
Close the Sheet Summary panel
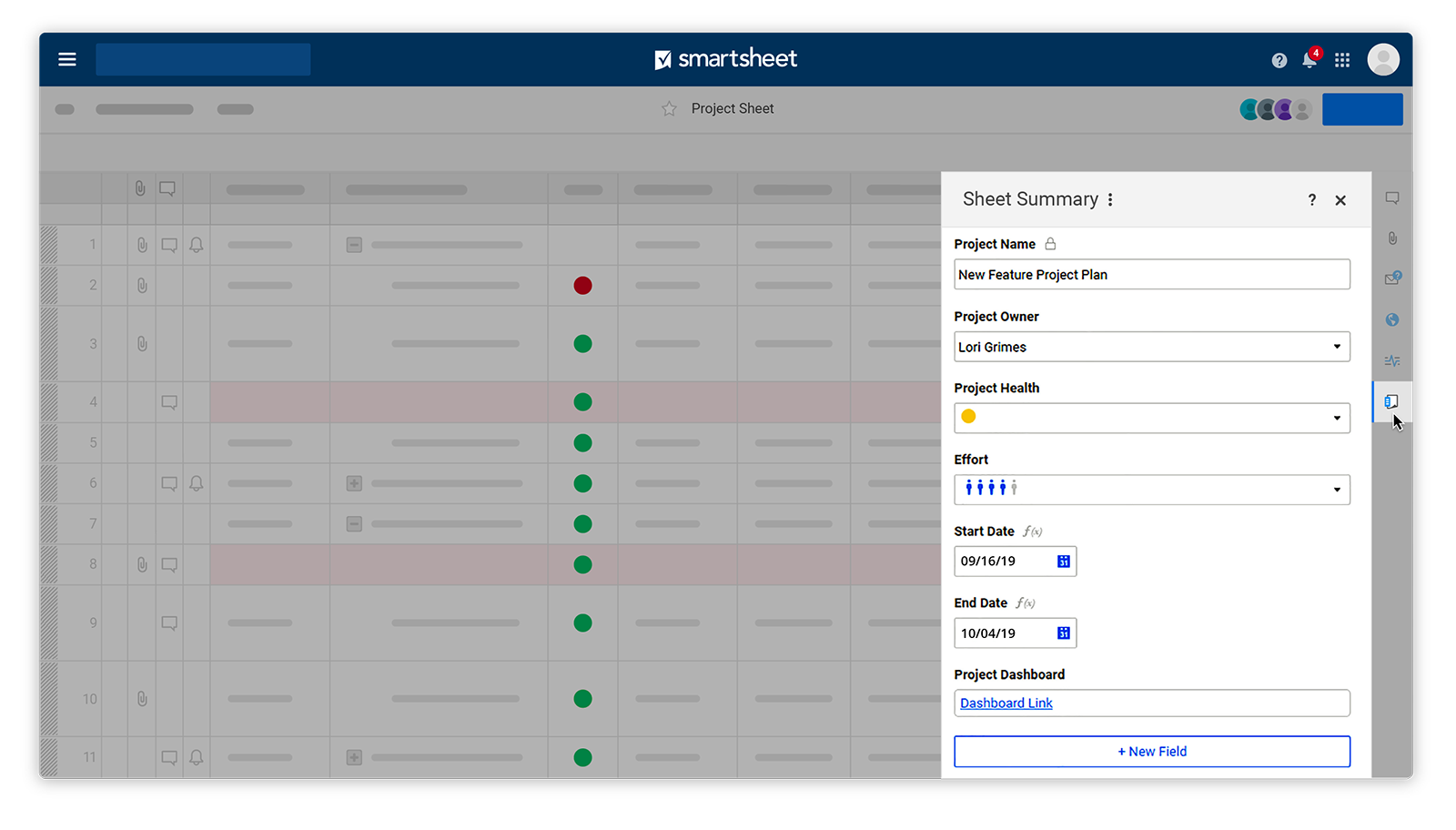coord(1340,200)
